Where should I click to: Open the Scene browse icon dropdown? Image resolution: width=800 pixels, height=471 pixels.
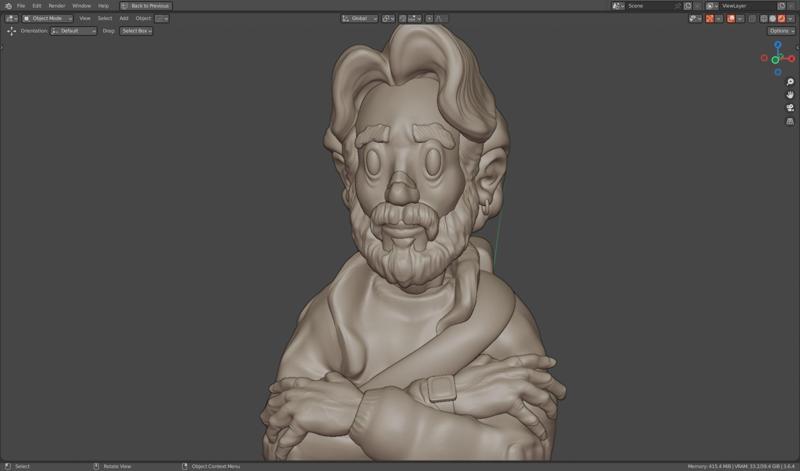click(x=618, y=6)
